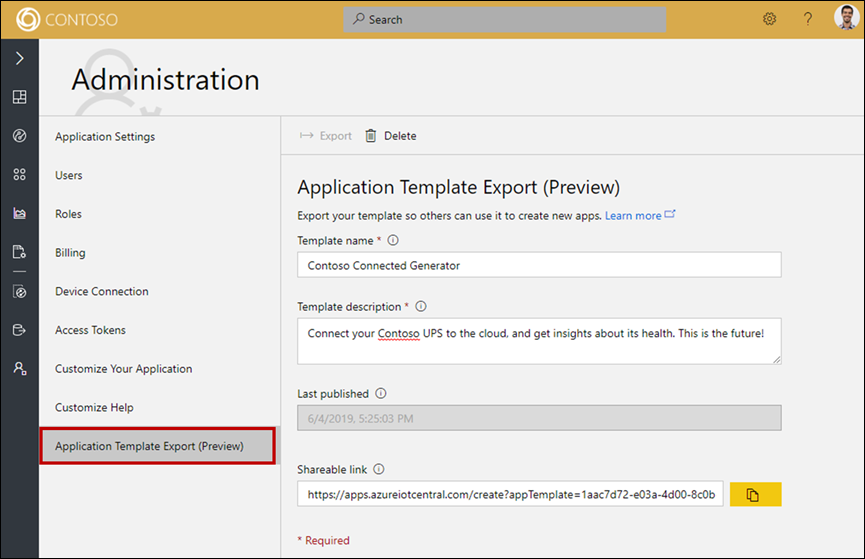
Task: Open Billing in Administration menu
Action: point(70,253)
